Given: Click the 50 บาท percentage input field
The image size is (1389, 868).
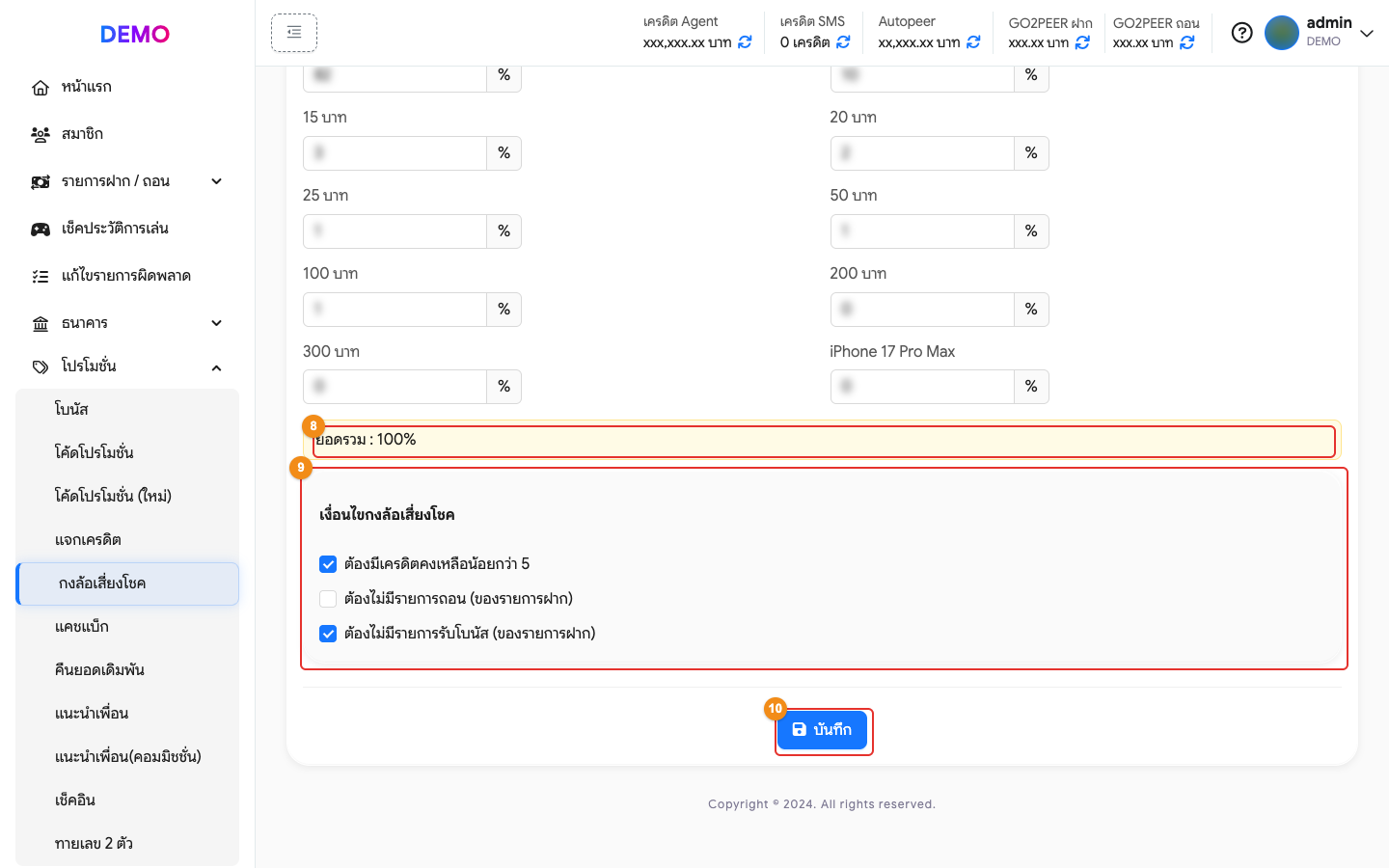Looking at the screenshot, I should coord(922,231).
